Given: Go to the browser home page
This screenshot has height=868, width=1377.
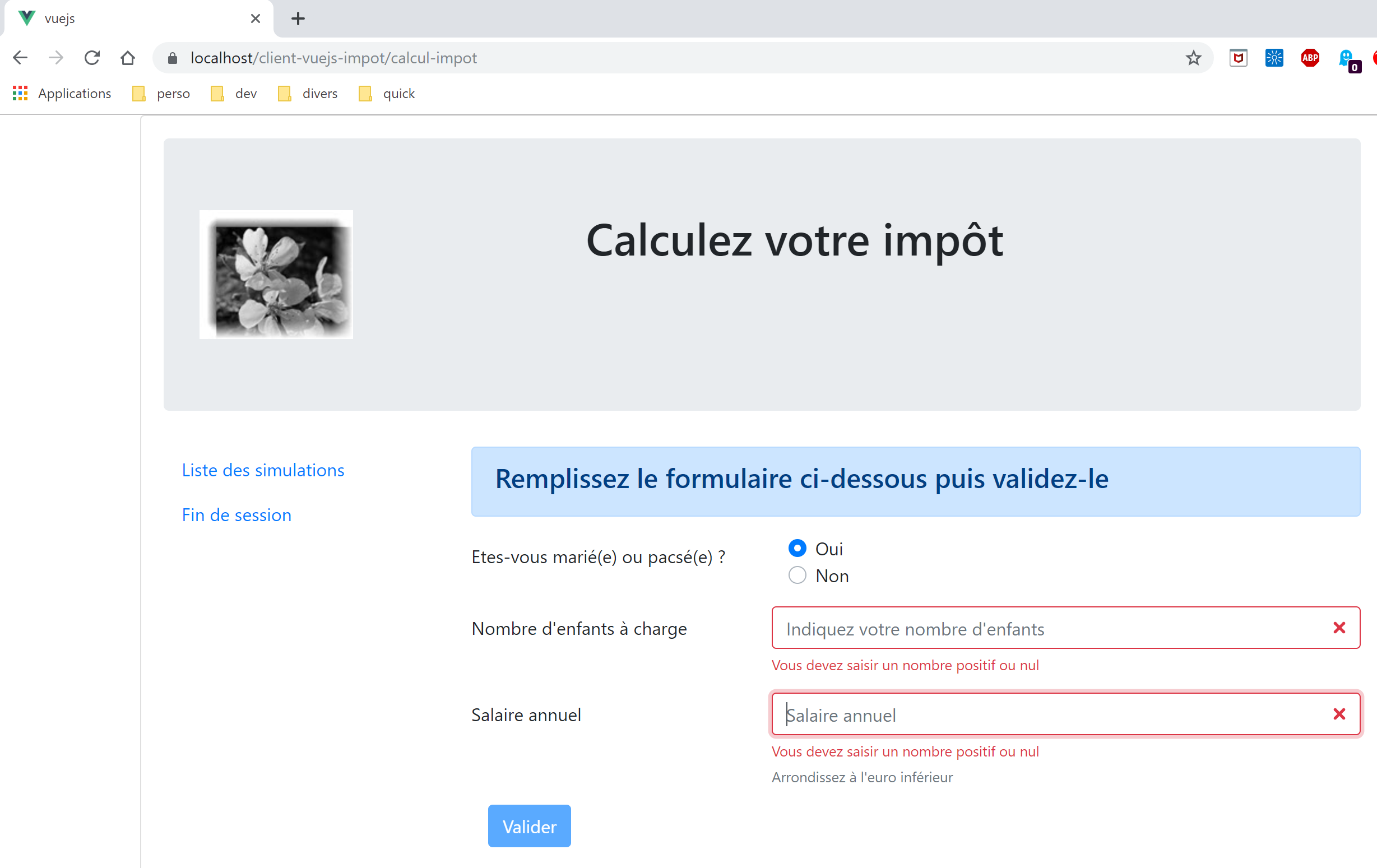Looking at the screenshot, I should click(128, 58).
